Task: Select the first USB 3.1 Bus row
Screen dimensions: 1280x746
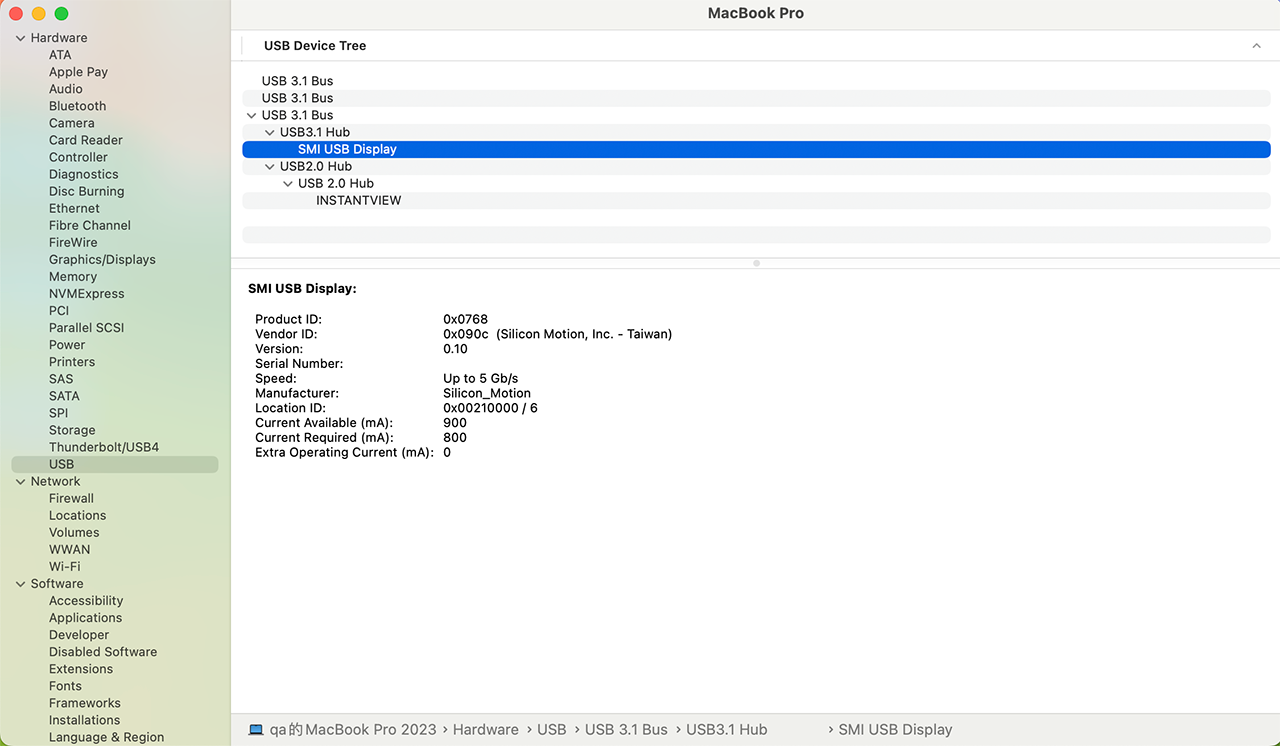Action: click(297, 81)
